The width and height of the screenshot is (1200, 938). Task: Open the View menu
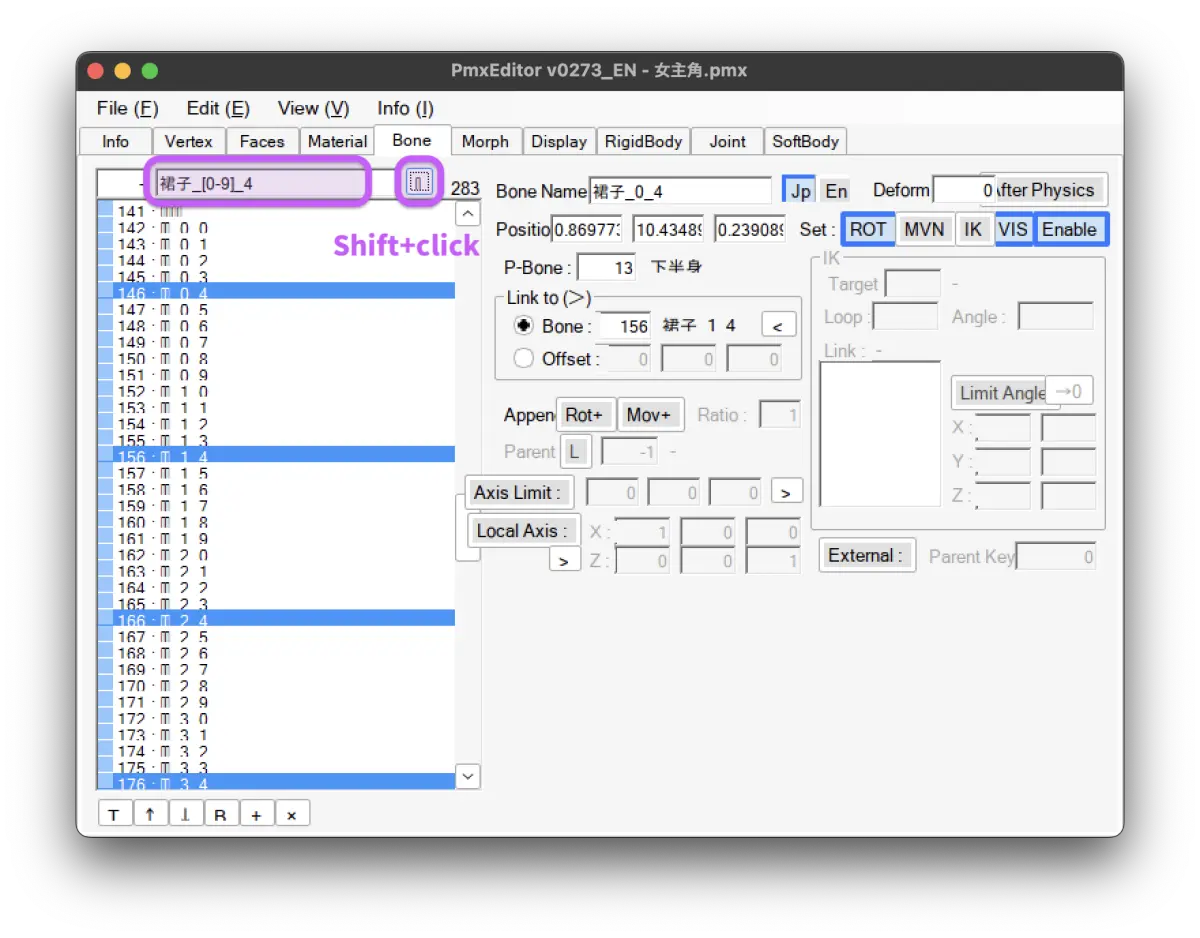coord(313,108)
